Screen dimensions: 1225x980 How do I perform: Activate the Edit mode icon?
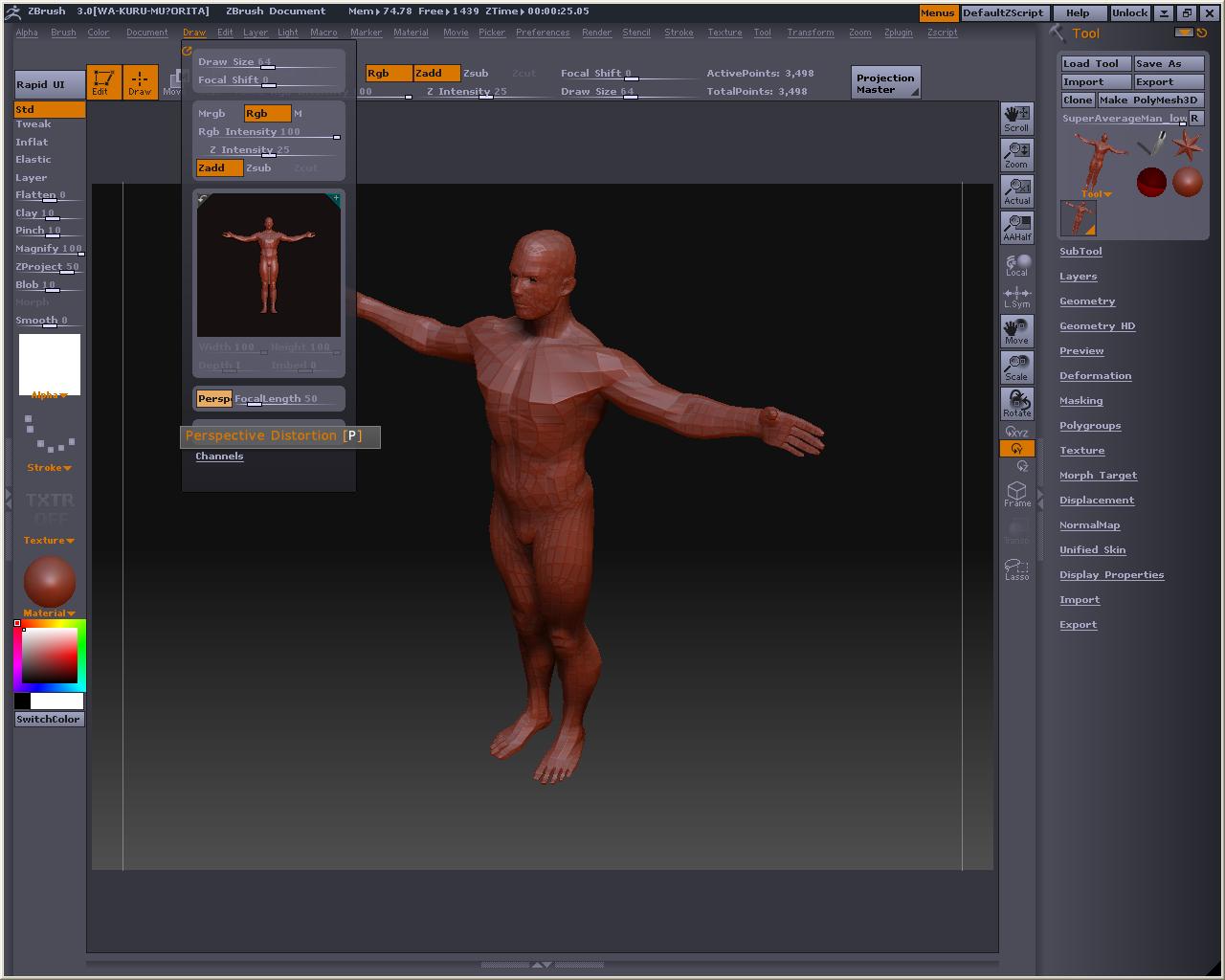click(x=103, y=82)
